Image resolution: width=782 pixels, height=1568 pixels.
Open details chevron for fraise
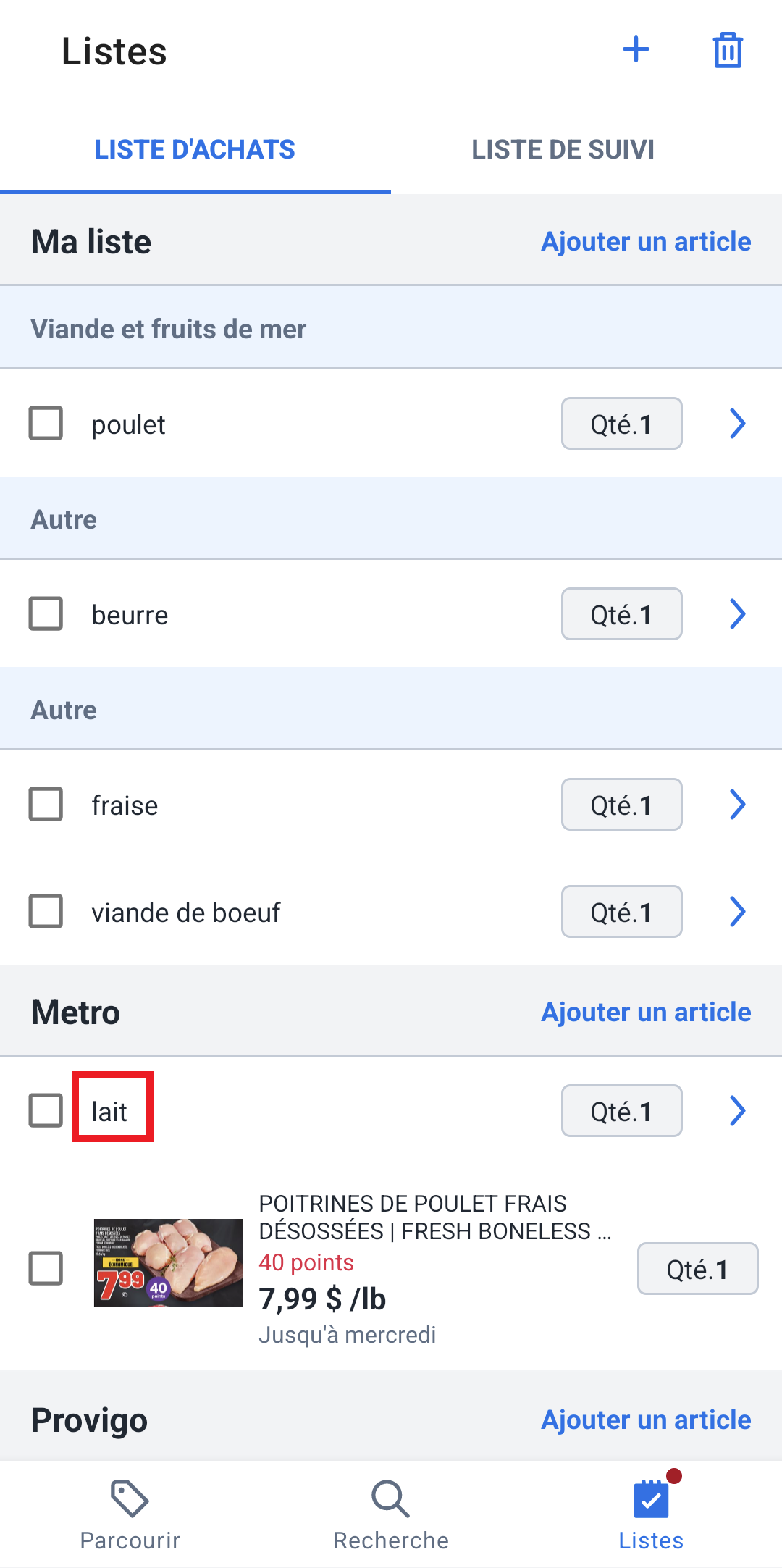(x=737, y=804)
